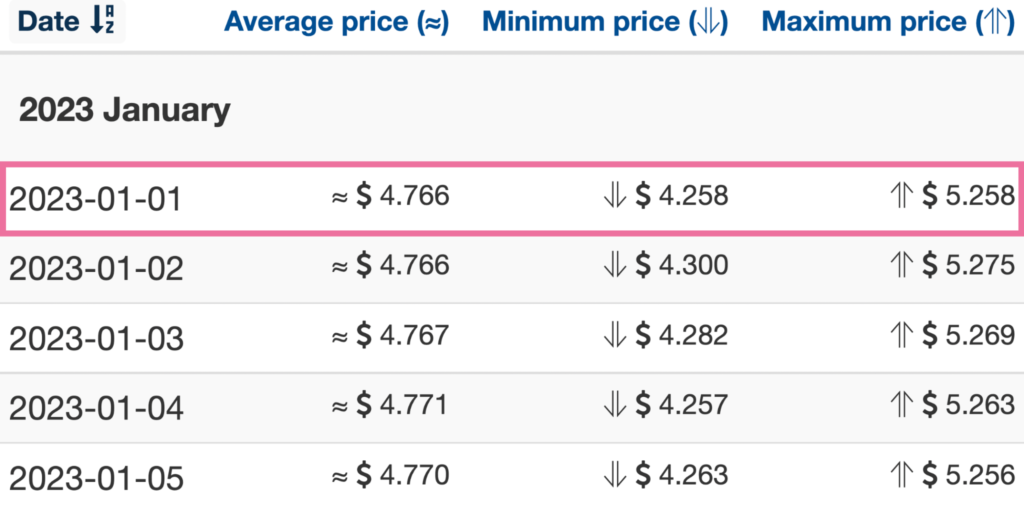Click the up arrow icon beside $5.256
The image size is (1024, 505).
903,475
